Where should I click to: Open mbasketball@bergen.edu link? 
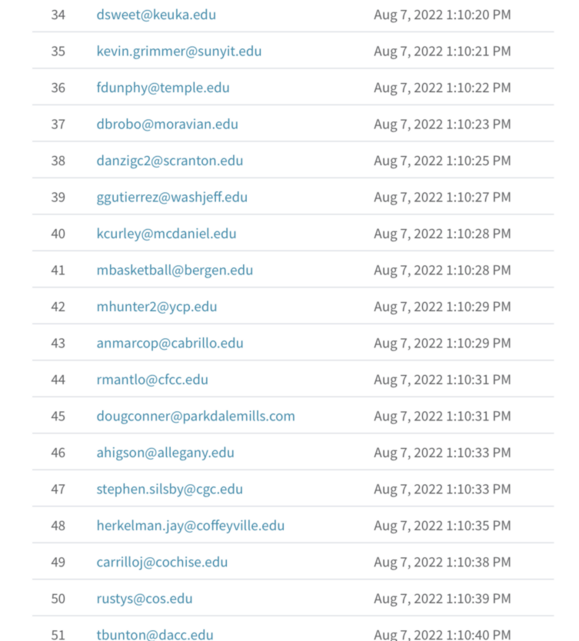[x=175, y=270]
